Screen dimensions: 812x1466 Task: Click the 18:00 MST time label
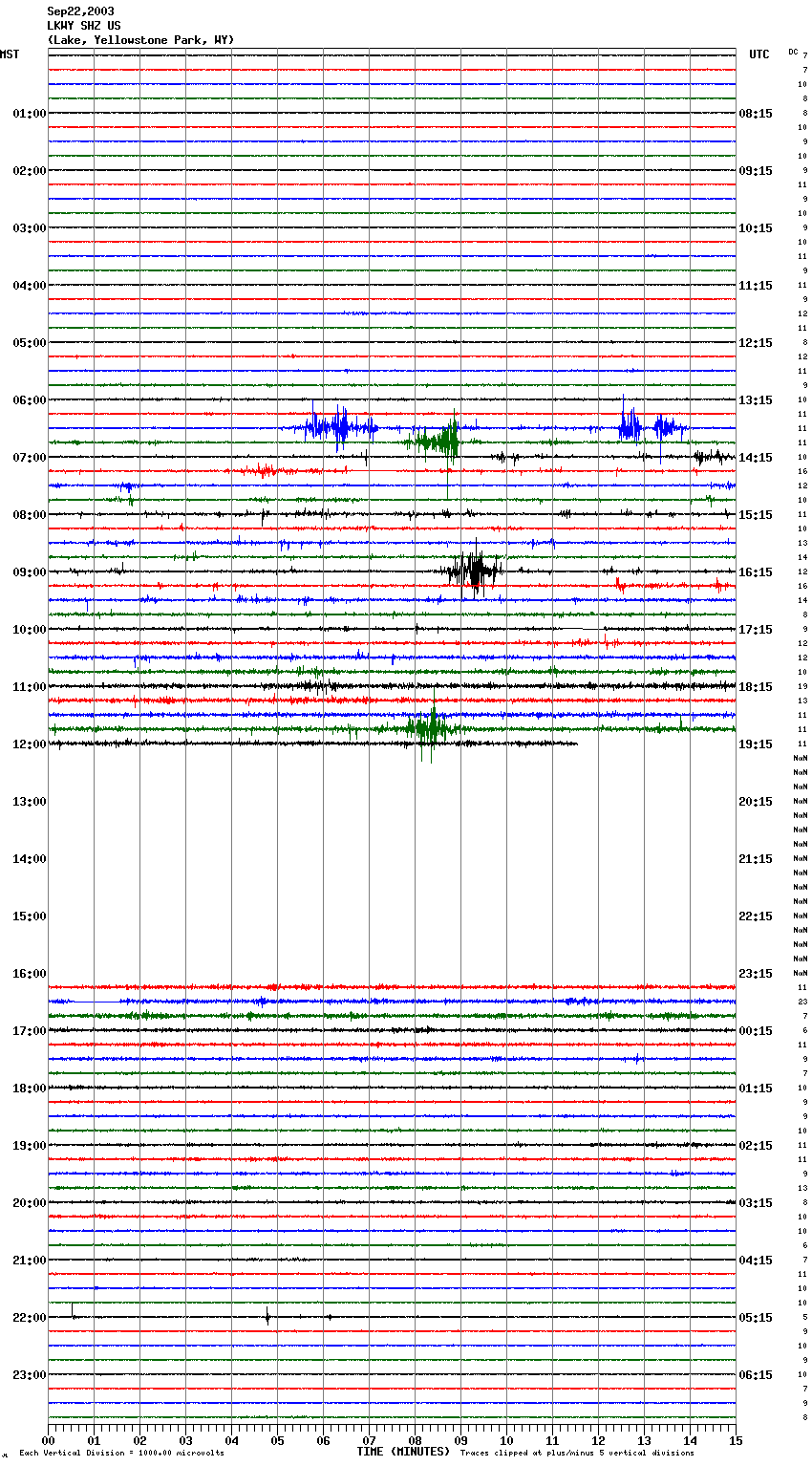point(29,1089)
